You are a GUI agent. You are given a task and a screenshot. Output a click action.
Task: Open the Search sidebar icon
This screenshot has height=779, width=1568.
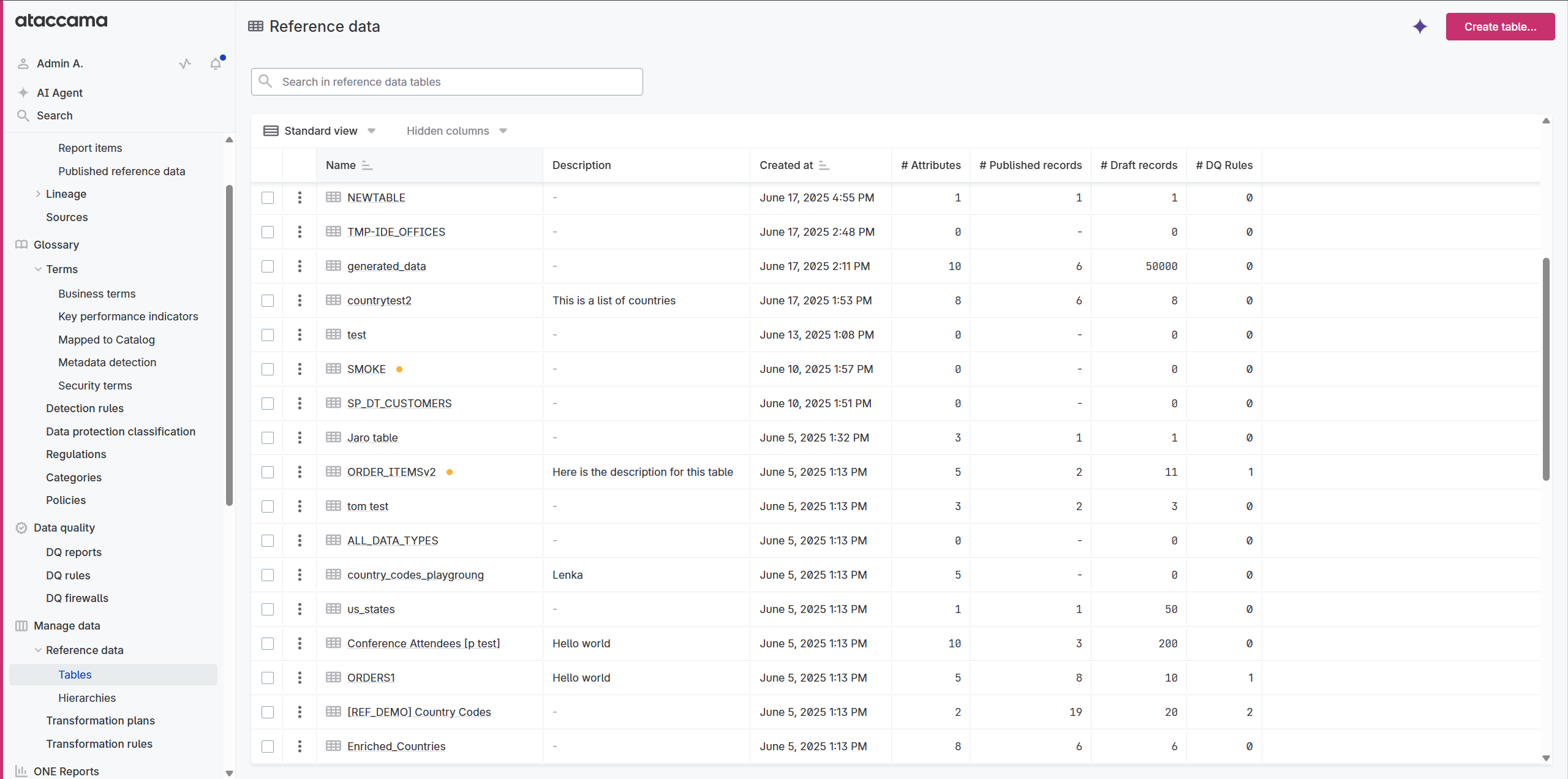23,115
